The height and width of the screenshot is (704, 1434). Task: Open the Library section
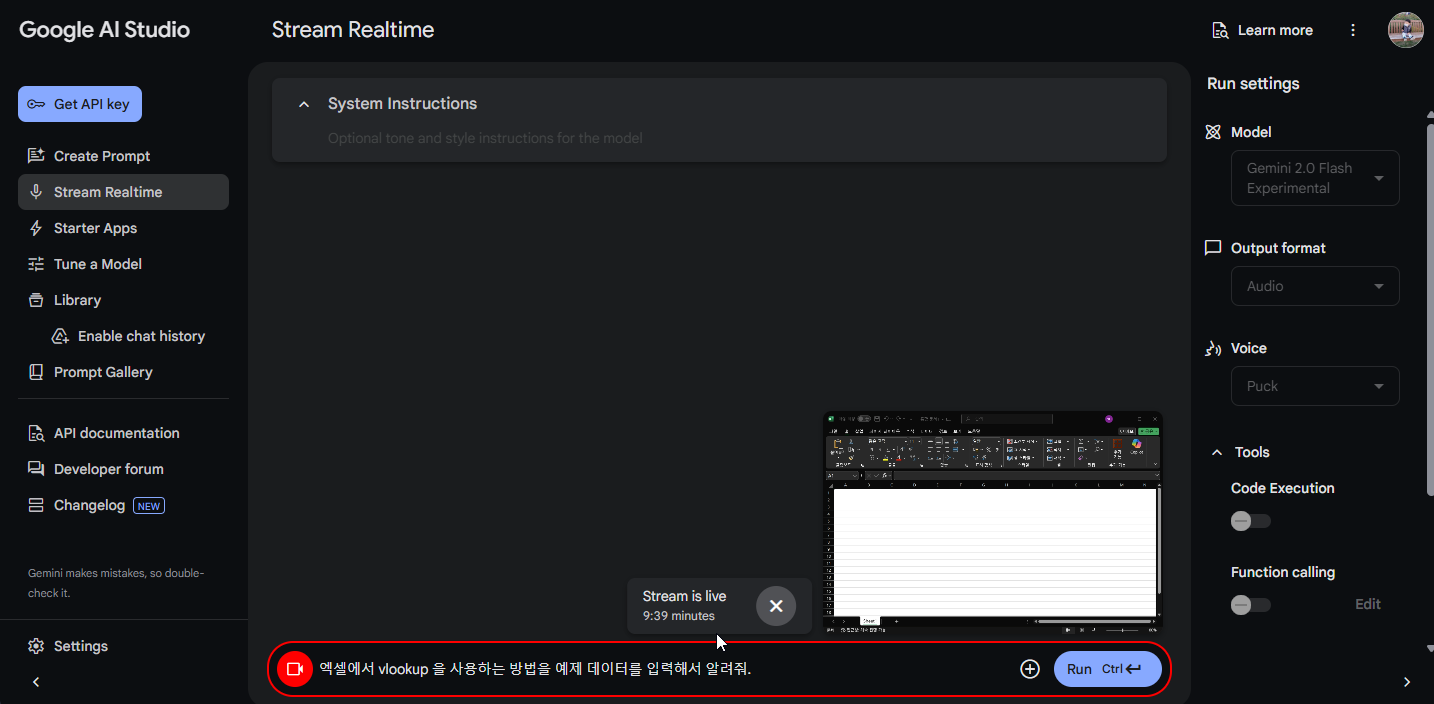(x=77, y=300)
